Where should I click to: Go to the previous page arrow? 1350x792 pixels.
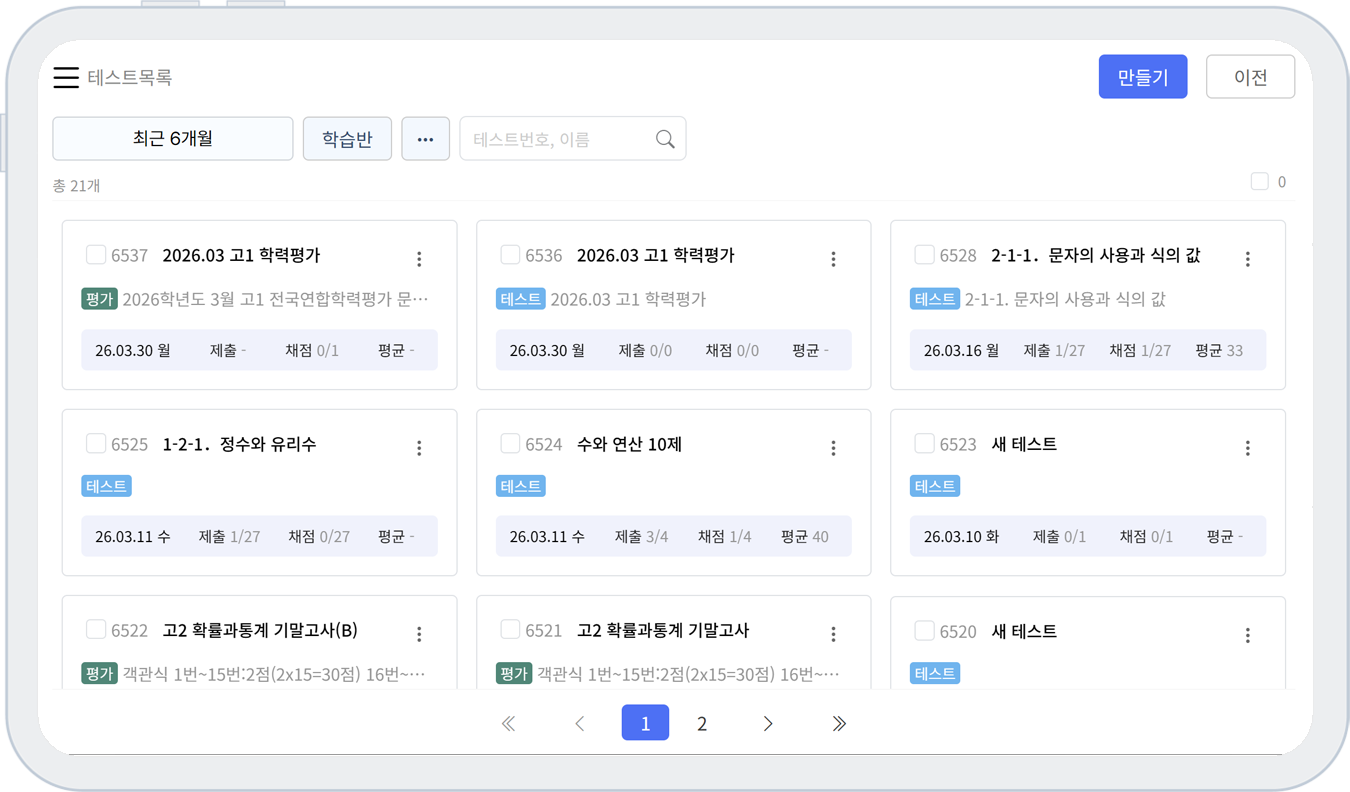click(x=580, y=724)
